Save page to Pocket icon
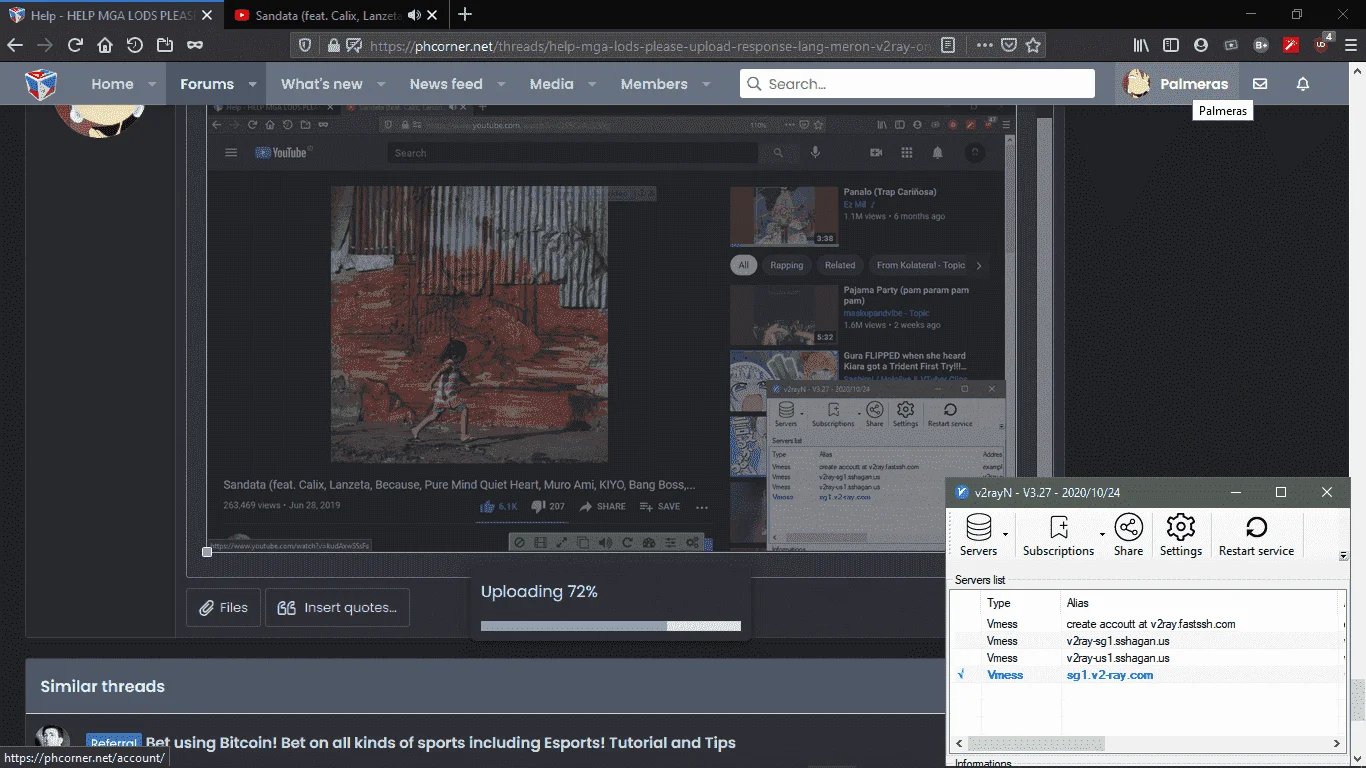Viewport: 1366px width, 768px height. pyautogui.click(x=1010, y=45)
